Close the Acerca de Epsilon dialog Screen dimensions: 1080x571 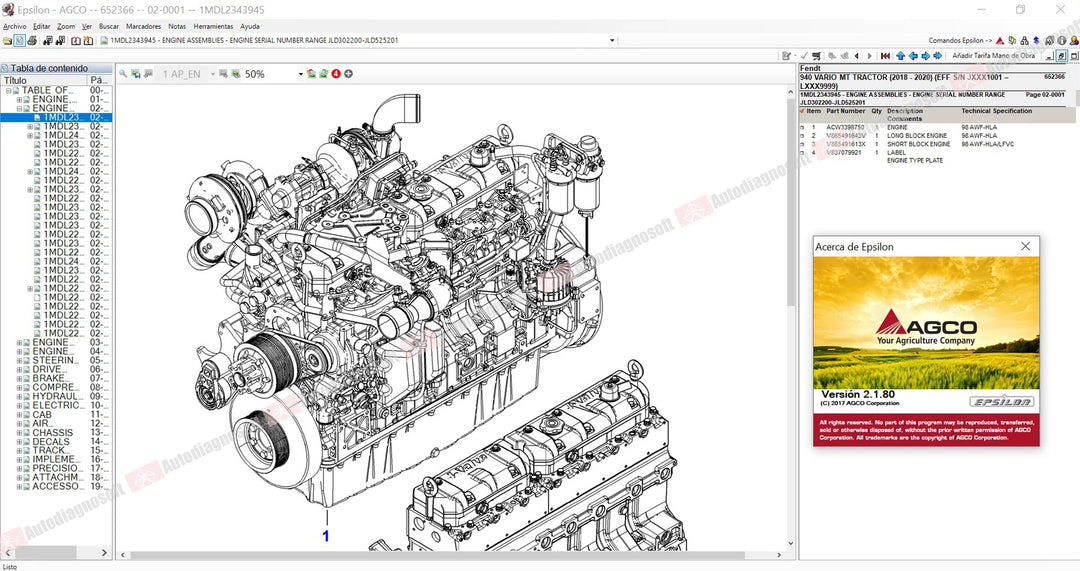pyautogui.click(x=1026, y=246)
